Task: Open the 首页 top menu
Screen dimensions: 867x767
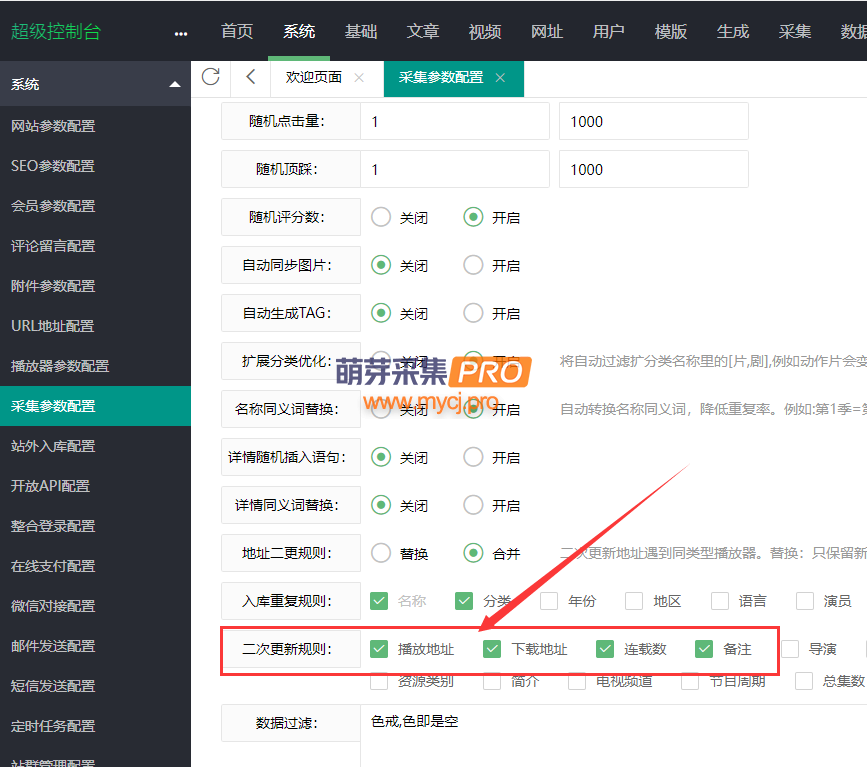Action: [x=237, y=32]
